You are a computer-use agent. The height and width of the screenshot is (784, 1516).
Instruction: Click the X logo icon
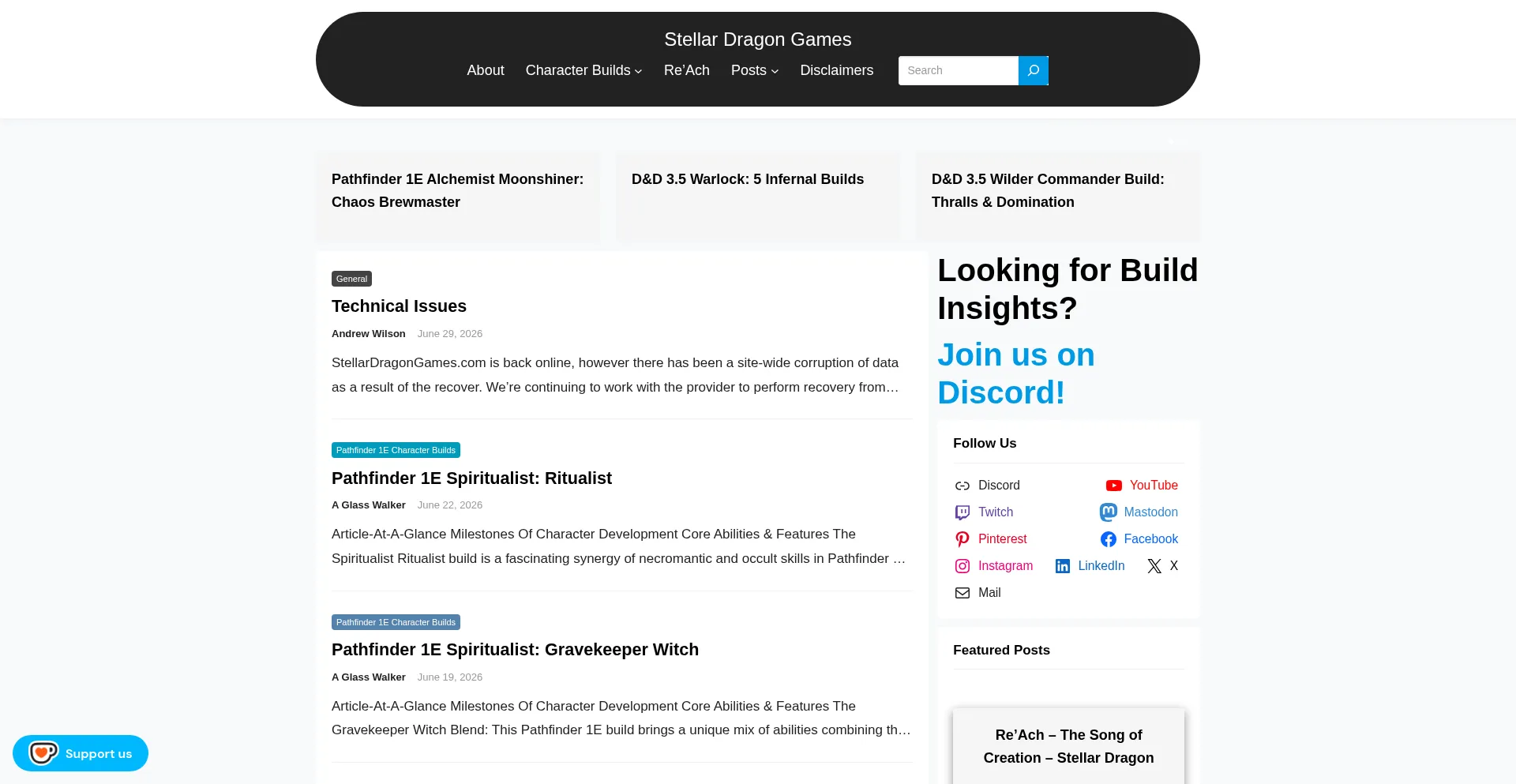pyautogui.click(x=1154, y=566)
